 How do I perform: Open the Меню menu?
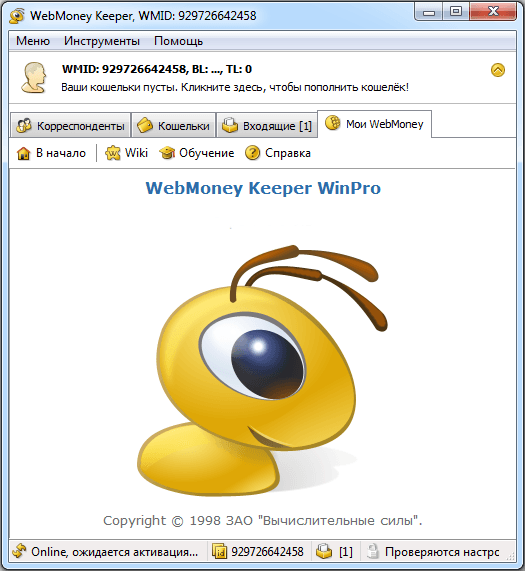(33, 41)
